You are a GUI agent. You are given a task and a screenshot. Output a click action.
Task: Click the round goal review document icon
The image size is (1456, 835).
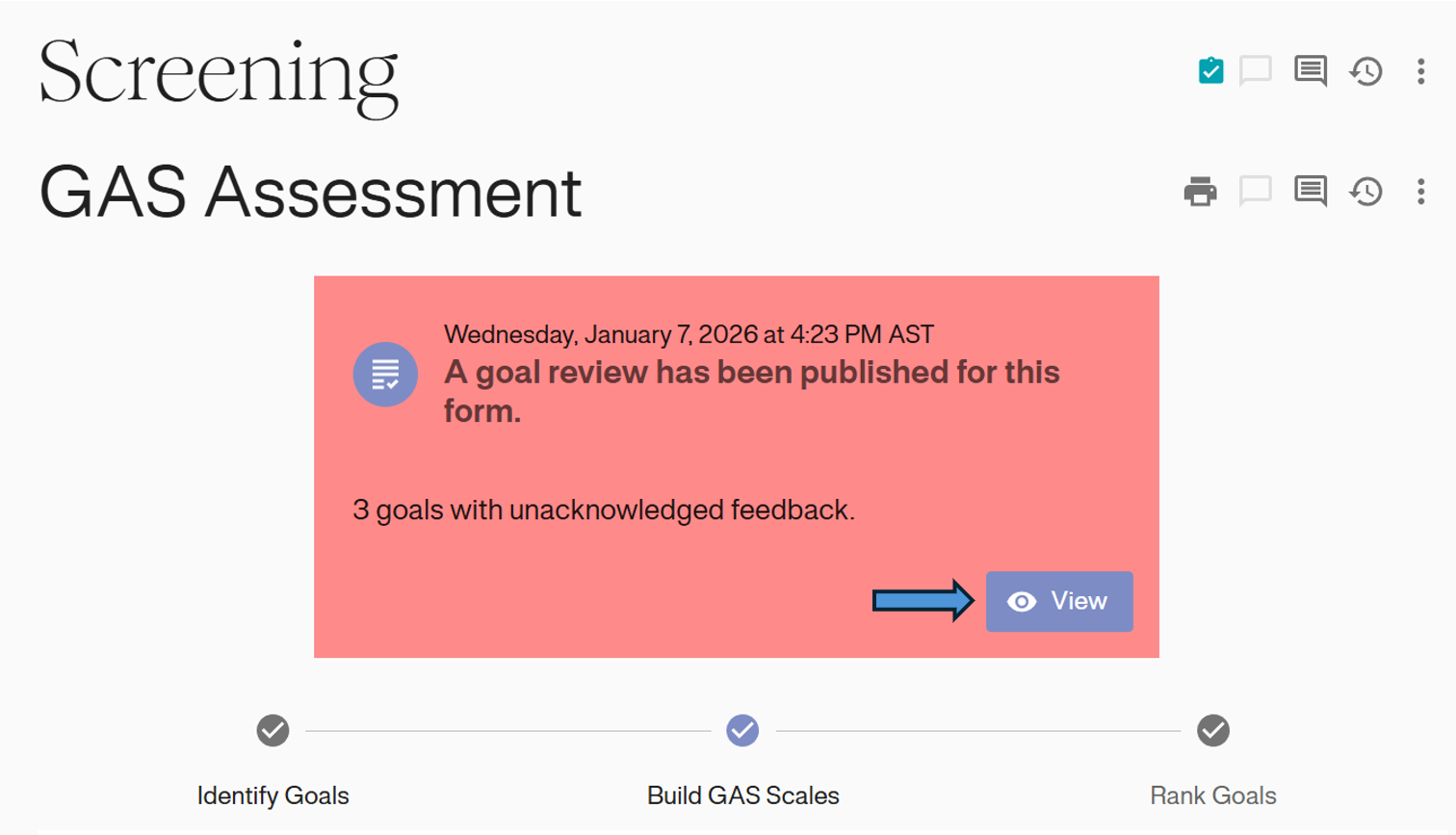[x=385, y=374]
